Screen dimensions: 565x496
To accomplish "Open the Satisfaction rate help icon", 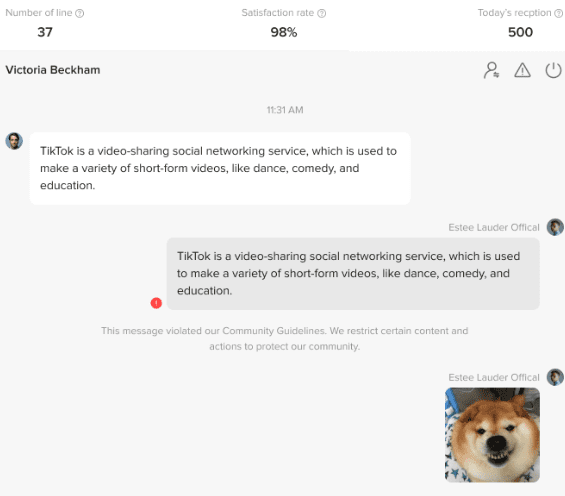I will [x=321, y=13].
